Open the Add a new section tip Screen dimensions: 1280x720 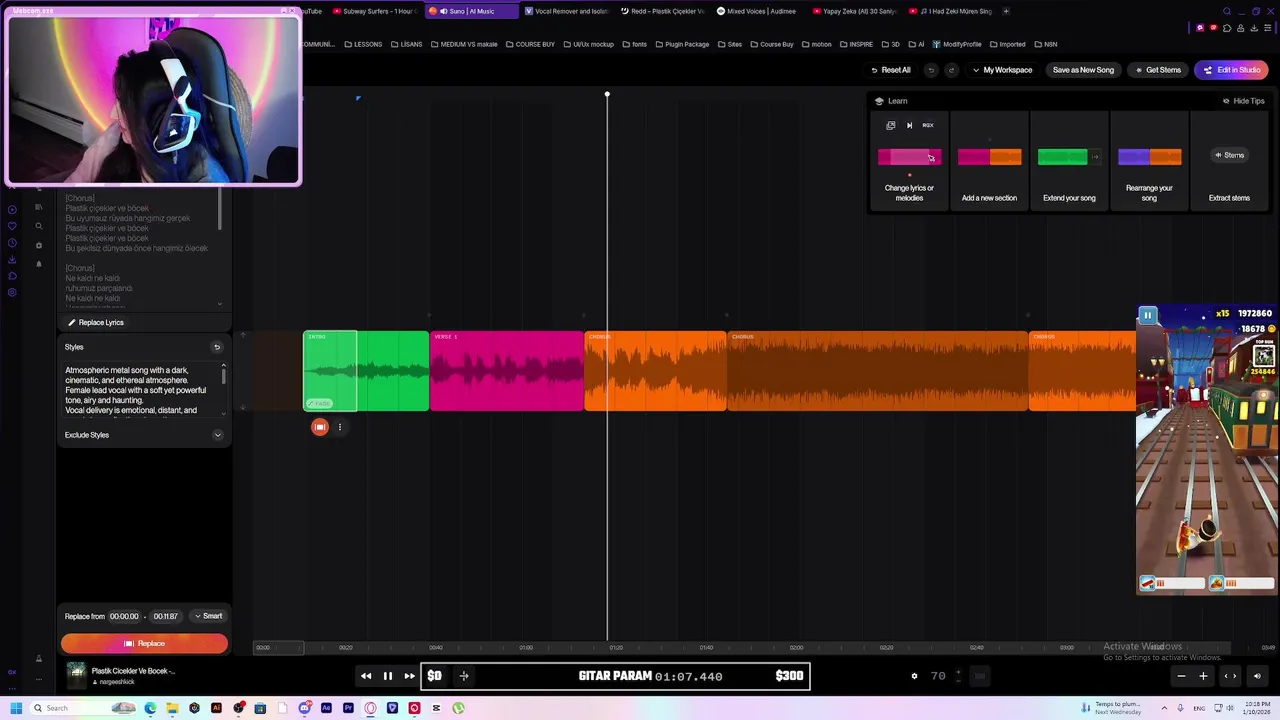[x=989, y=160]
